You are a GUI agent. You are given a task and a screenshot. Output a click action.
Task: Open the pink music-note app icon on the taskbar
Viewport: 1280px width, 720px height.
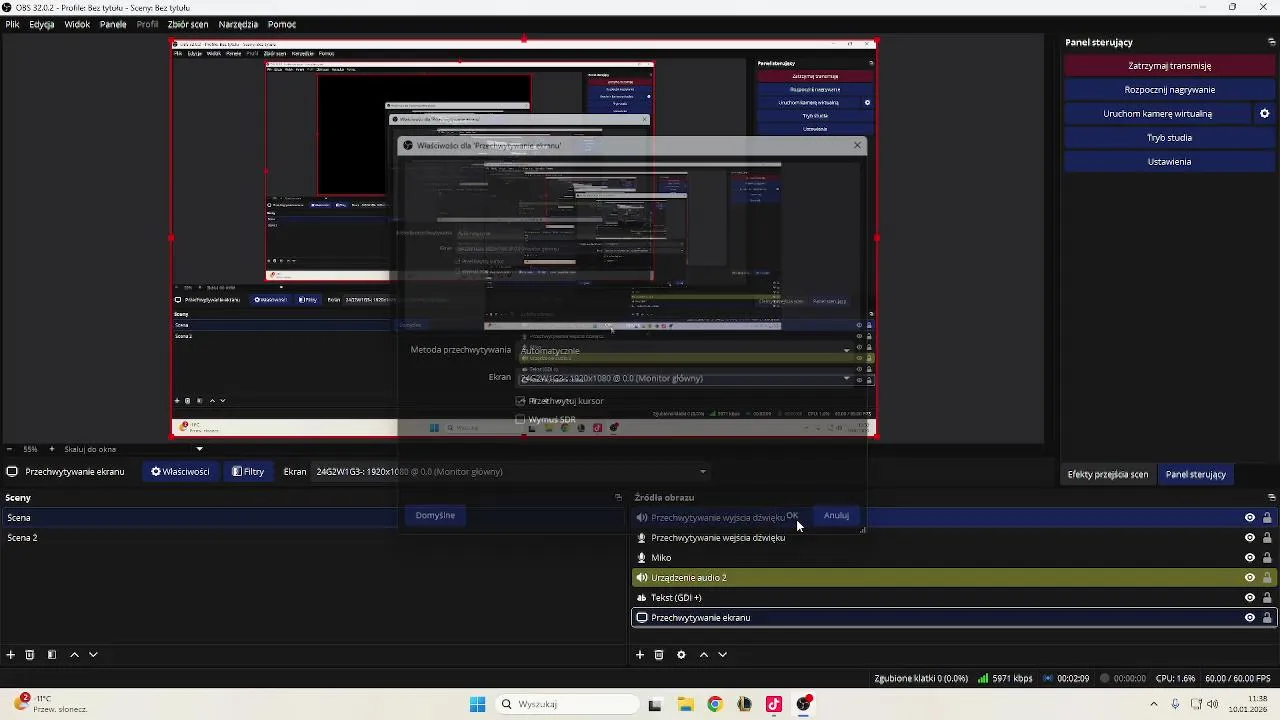pos(773,704)
